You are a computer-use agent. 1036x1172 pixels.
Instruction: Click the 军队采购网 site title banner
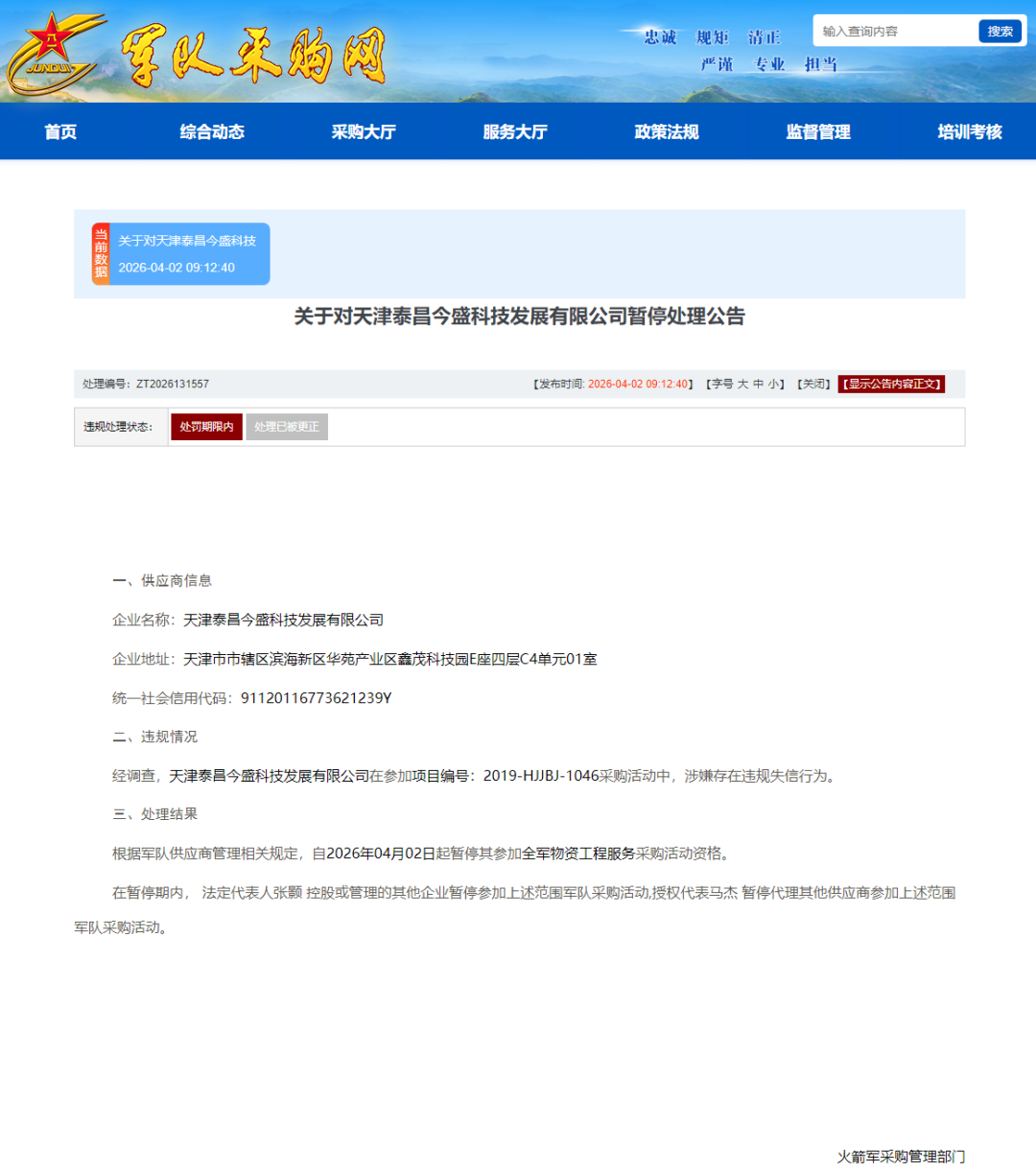[254, 56]
